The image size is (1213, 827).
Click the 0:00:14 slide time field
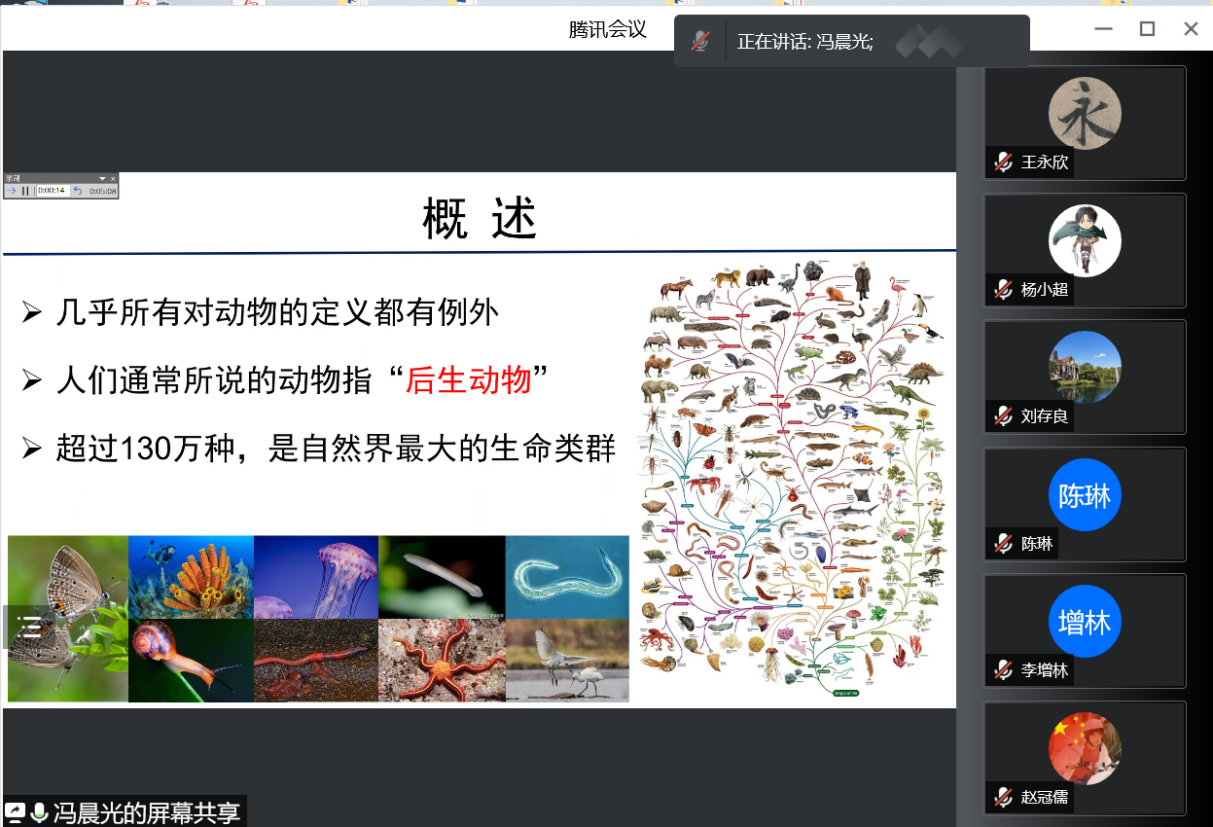[51, 191]
